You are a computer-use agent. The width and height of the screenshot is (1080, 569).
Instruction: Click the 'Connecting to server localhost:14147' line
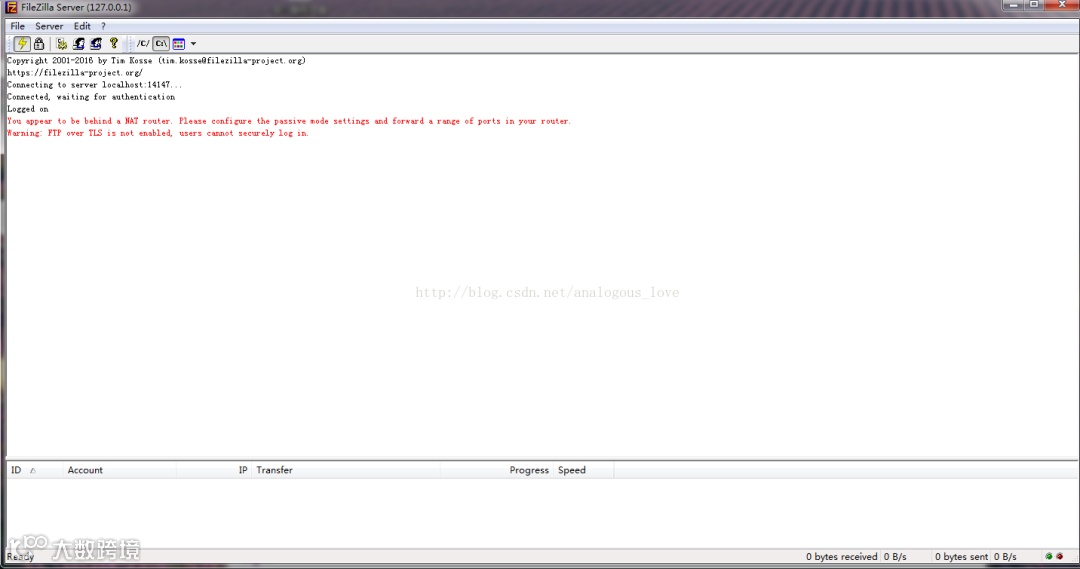95,85
